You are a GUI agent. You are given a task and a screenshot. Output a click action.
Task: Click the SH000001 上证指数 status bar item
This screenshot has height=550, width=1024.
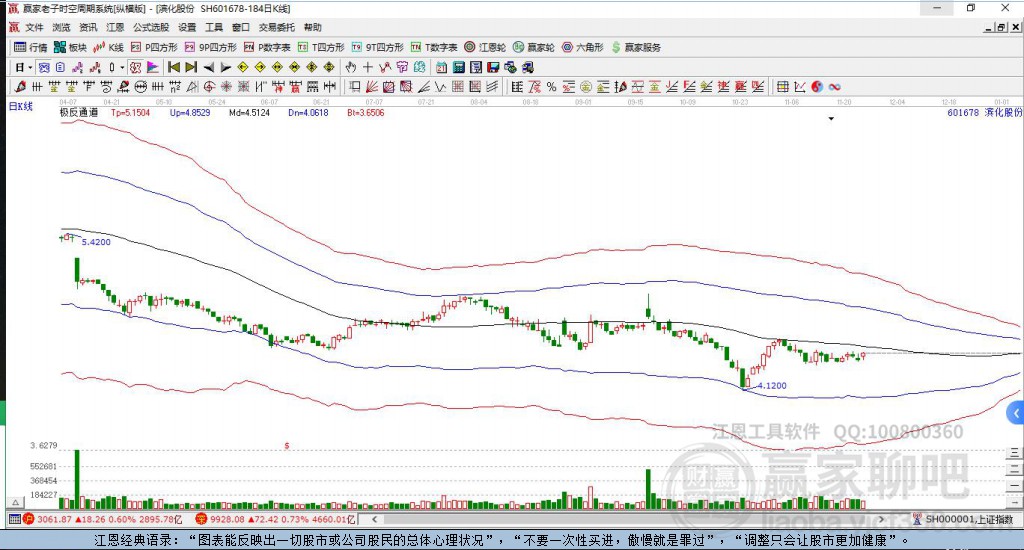click(968, 519)
